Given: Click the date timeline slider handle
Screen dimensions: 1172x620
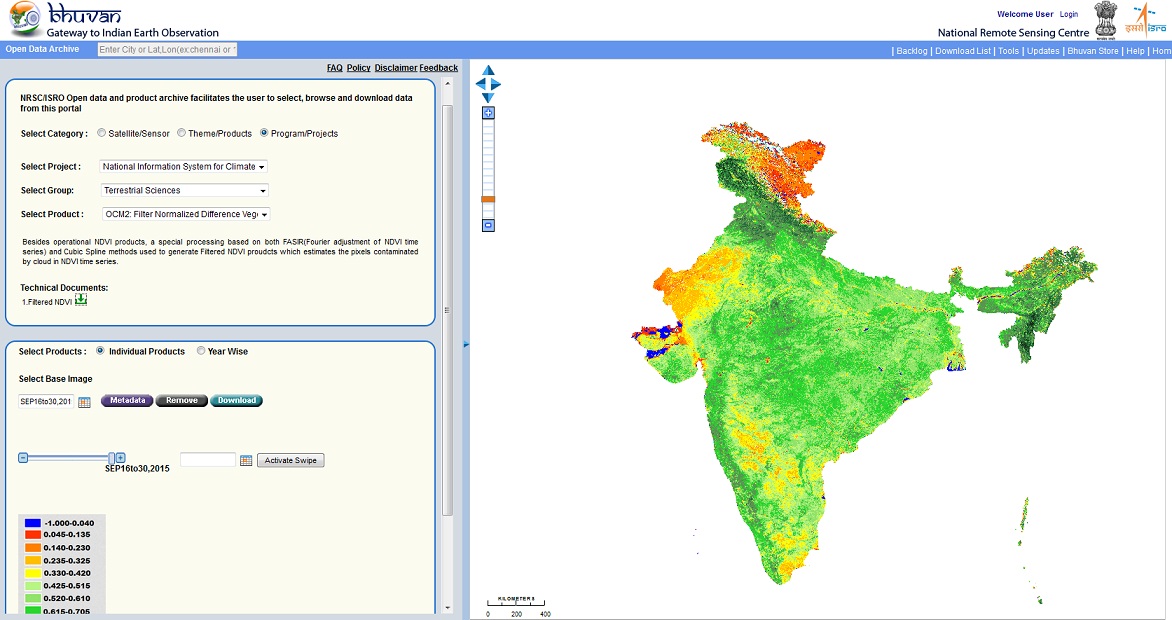Looking at the screenshot, I should (x=111, y=458).
